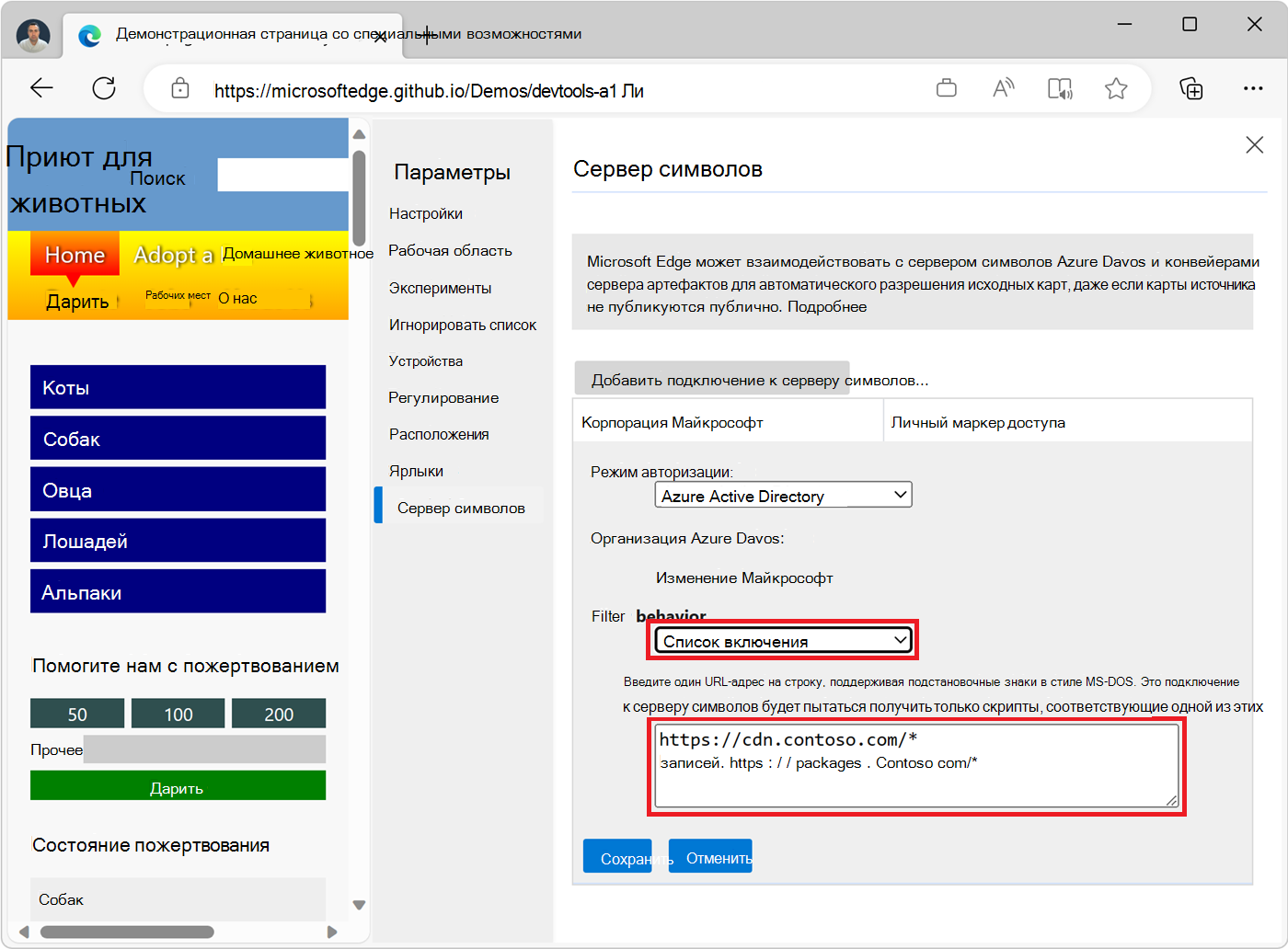1288x949 pixels.
Task: Open the Коты category
Action: pos(178,387)
